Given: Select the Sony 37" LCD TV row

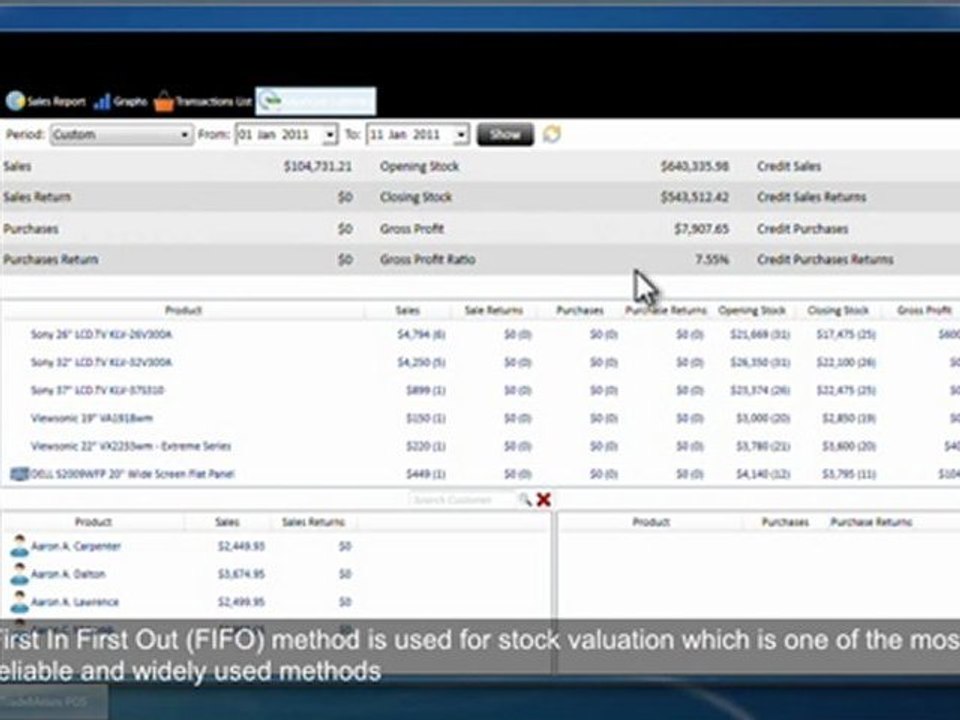Looking at the screenshot, I should click(480, 390).
